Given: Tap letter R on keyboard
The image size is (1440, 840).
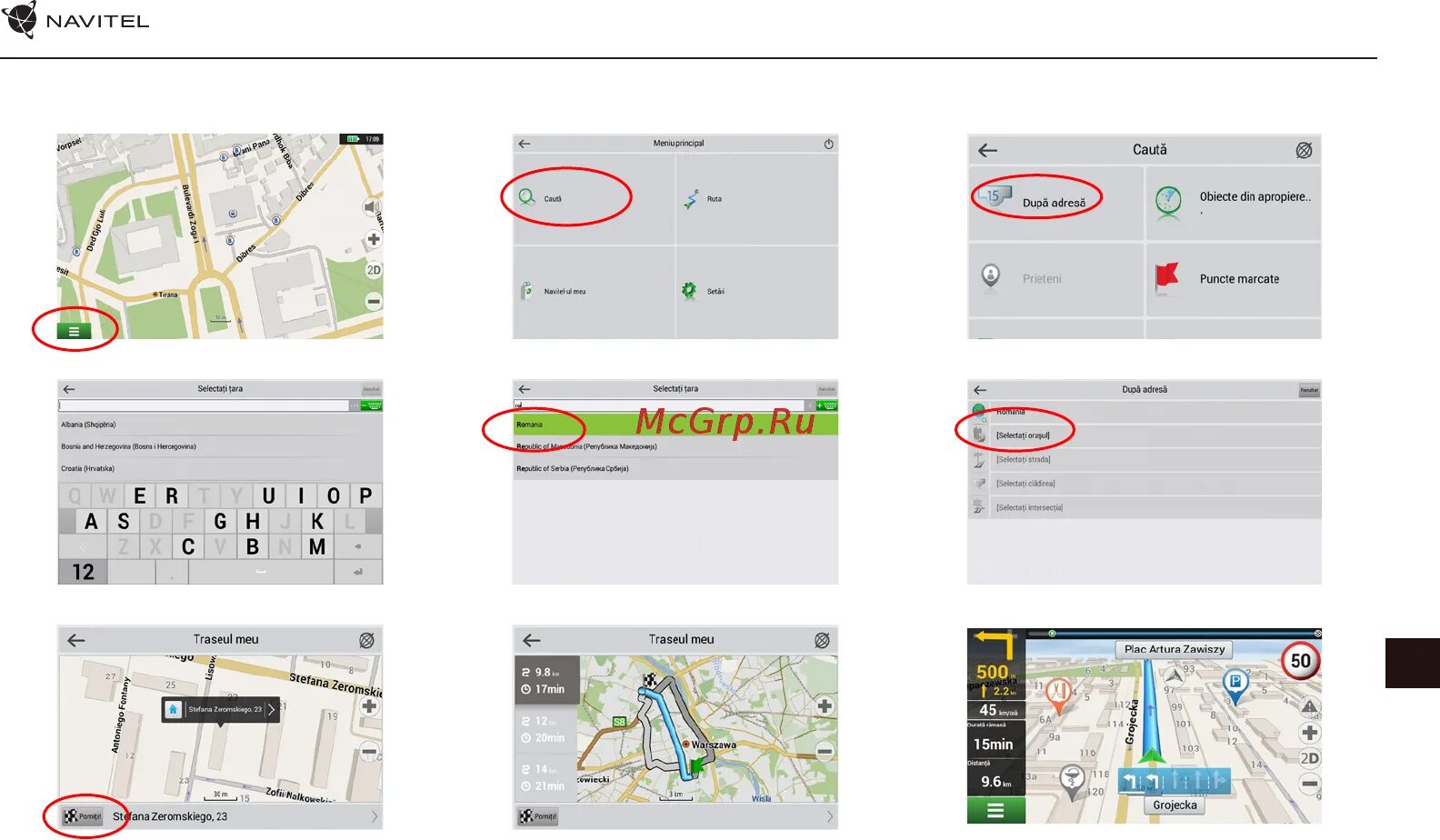Looking at the screenshot, I should pyautogui.click(x=172, y=495).
